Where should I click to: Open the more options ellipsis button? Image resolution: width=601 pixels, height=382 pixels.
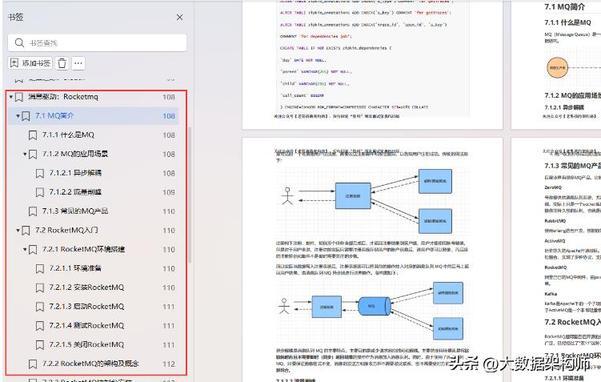(x=78, y=63)
